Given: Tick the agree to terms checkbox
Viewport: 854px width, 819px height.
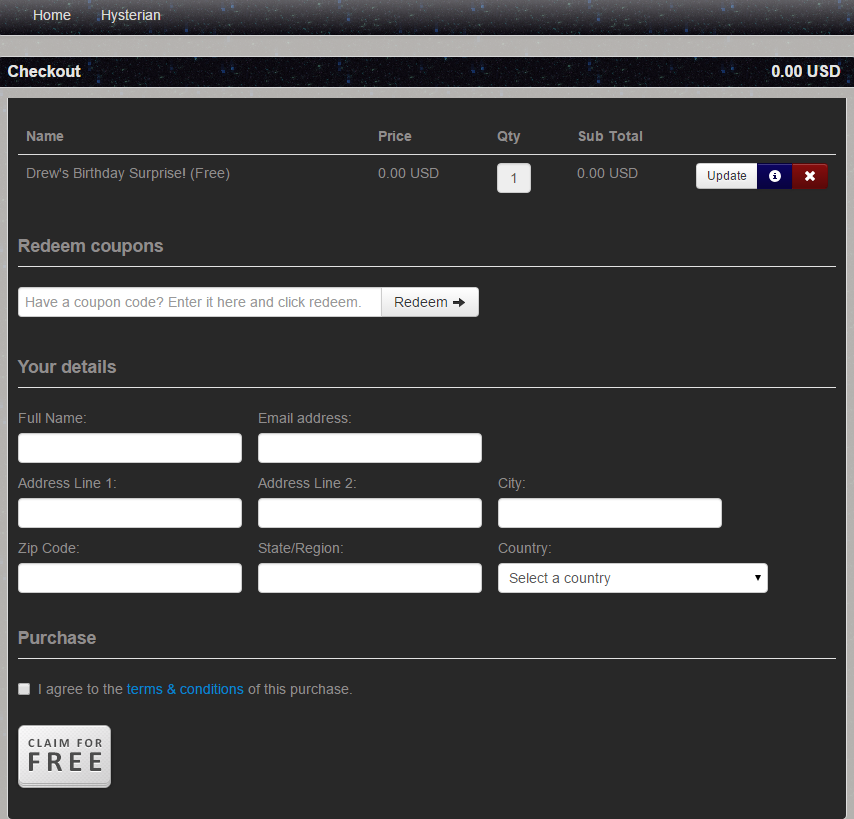Looking at the screenshot, I should (24, 689).
